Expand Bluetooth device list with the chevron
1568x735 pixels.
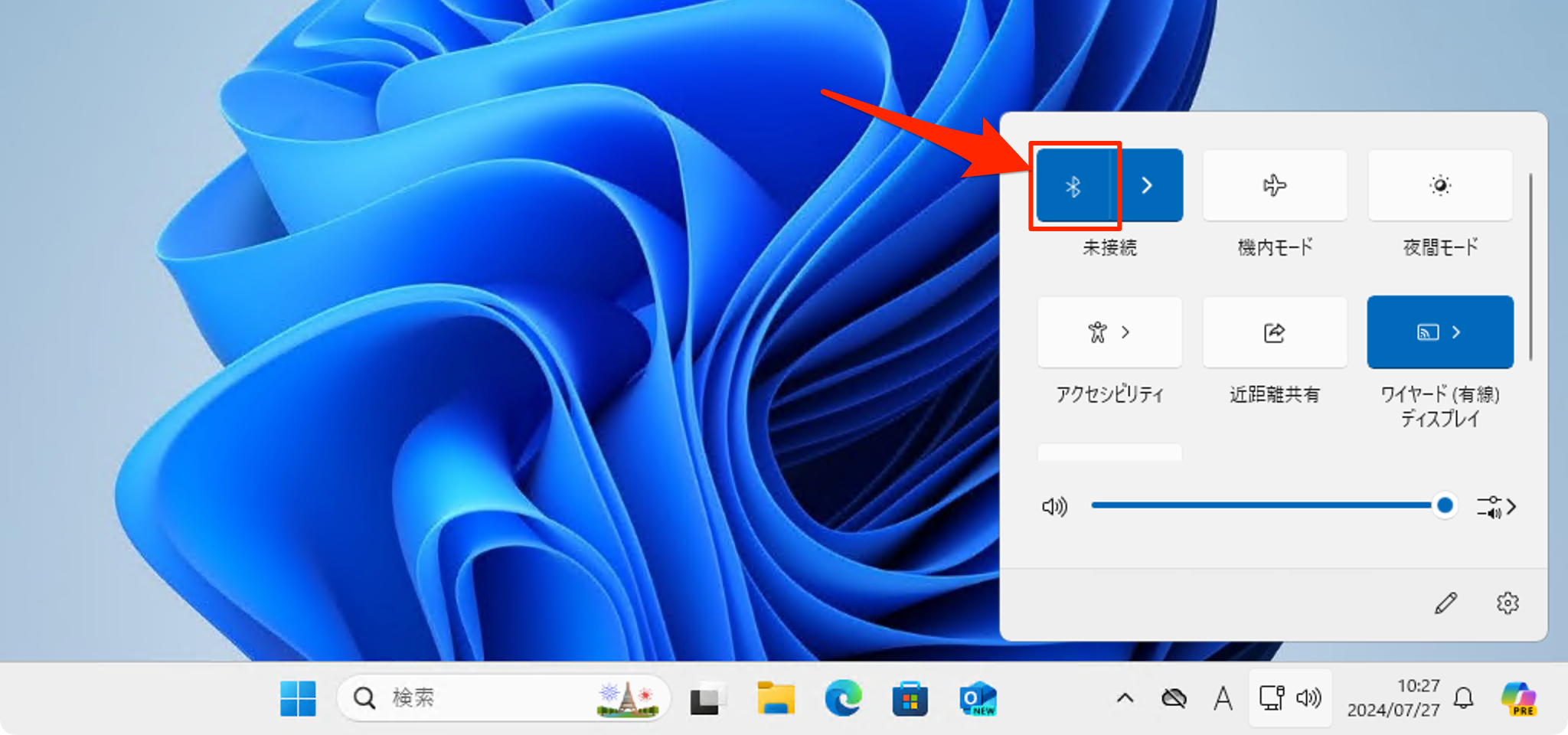pos(1148,185)
